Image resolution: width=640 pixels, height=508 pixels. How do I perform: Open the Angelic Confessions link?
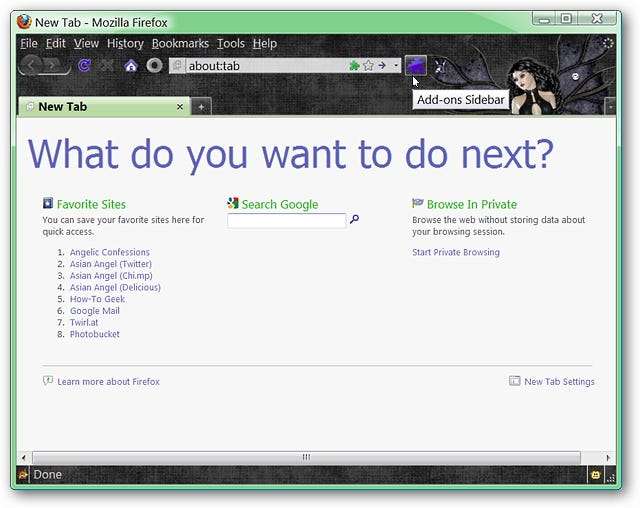110,252
